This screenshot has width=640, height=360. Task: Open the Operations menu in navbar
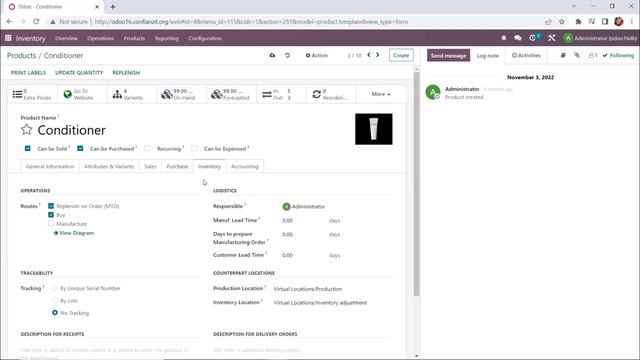pos(100,38)
